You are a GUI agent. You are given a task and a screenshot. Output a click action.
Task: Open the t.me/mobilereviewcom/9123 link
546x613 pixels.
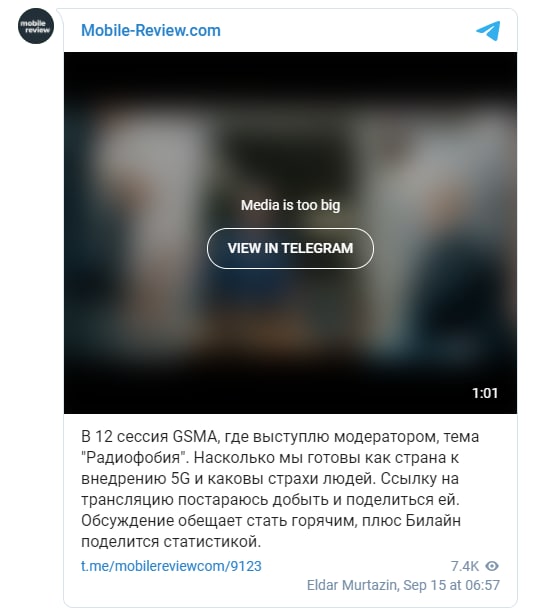click(171, 566)
